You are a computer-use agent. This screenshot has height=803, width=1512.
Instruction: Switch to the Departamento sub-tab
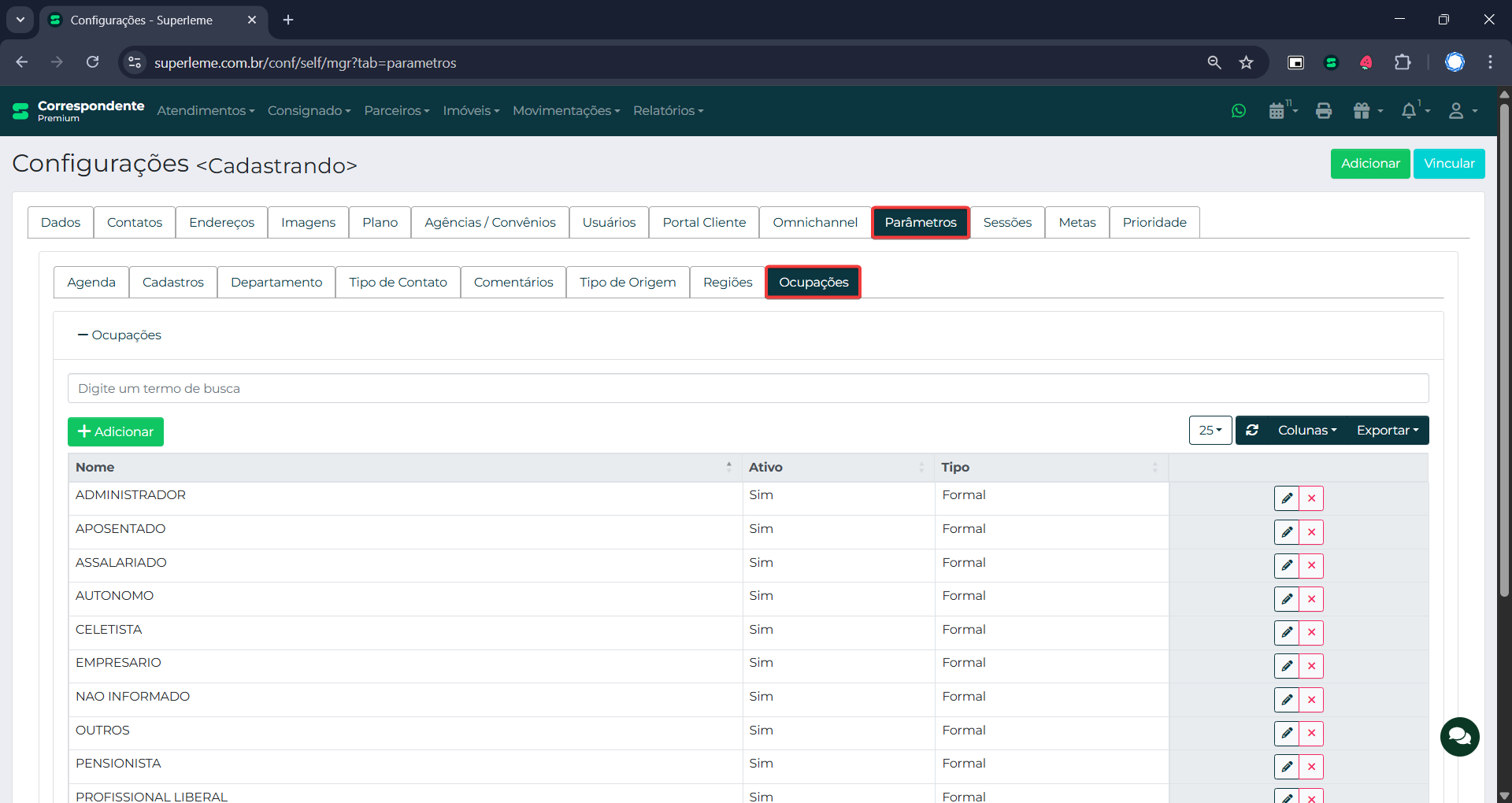(276, 283)
